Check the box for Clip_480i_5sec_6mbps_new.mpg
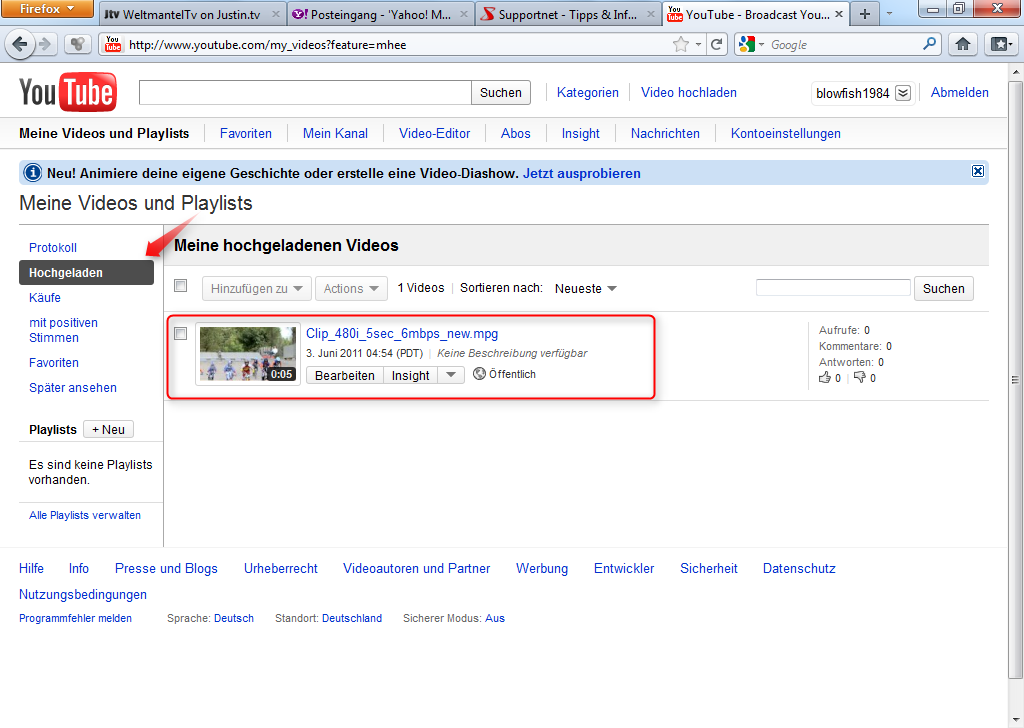Viewport: 1024px width, 728px height. pos(181,334)
